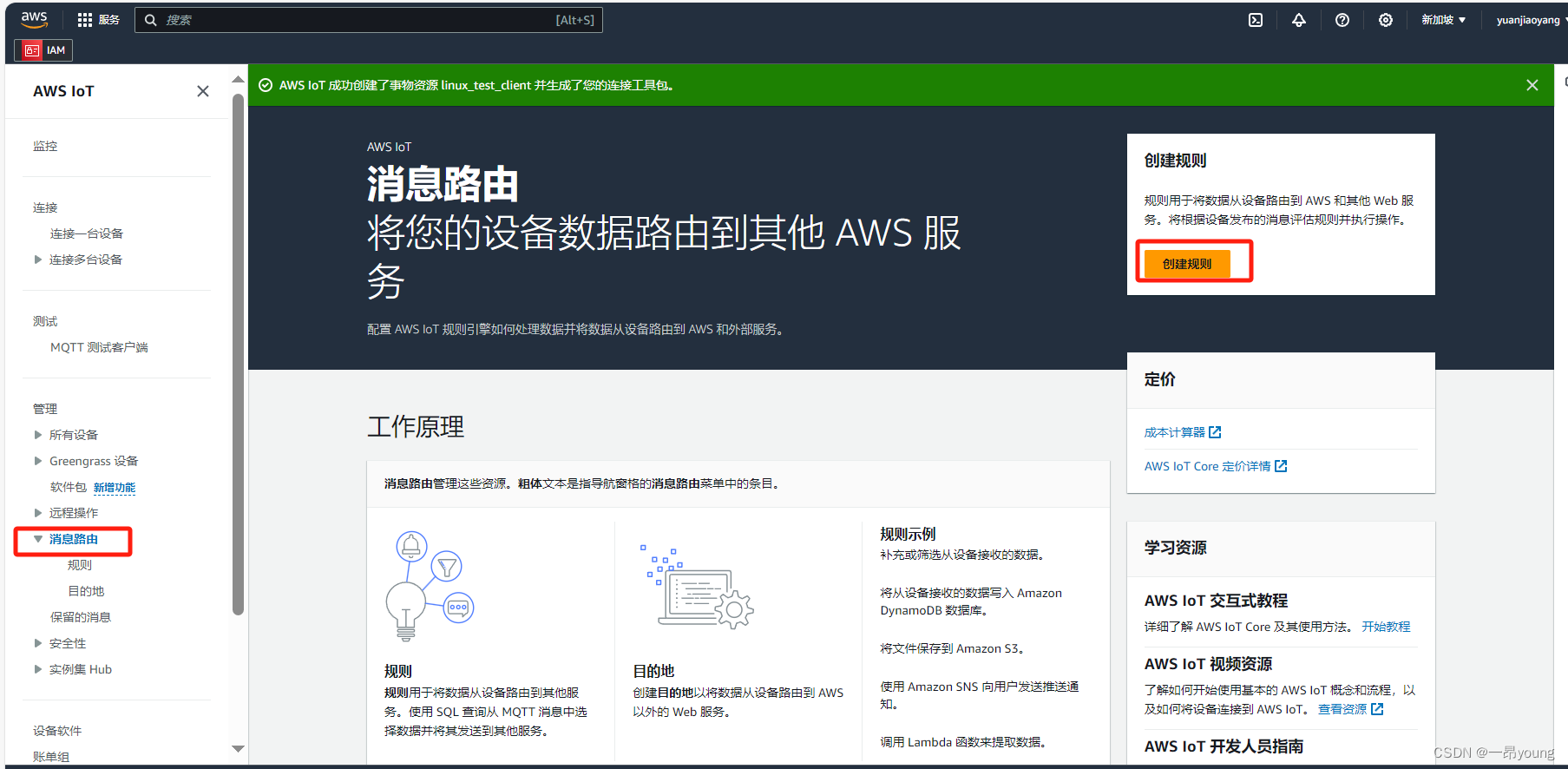Click the 工作原理 heading
1568x769 pixels.
(x=416, y=427)
